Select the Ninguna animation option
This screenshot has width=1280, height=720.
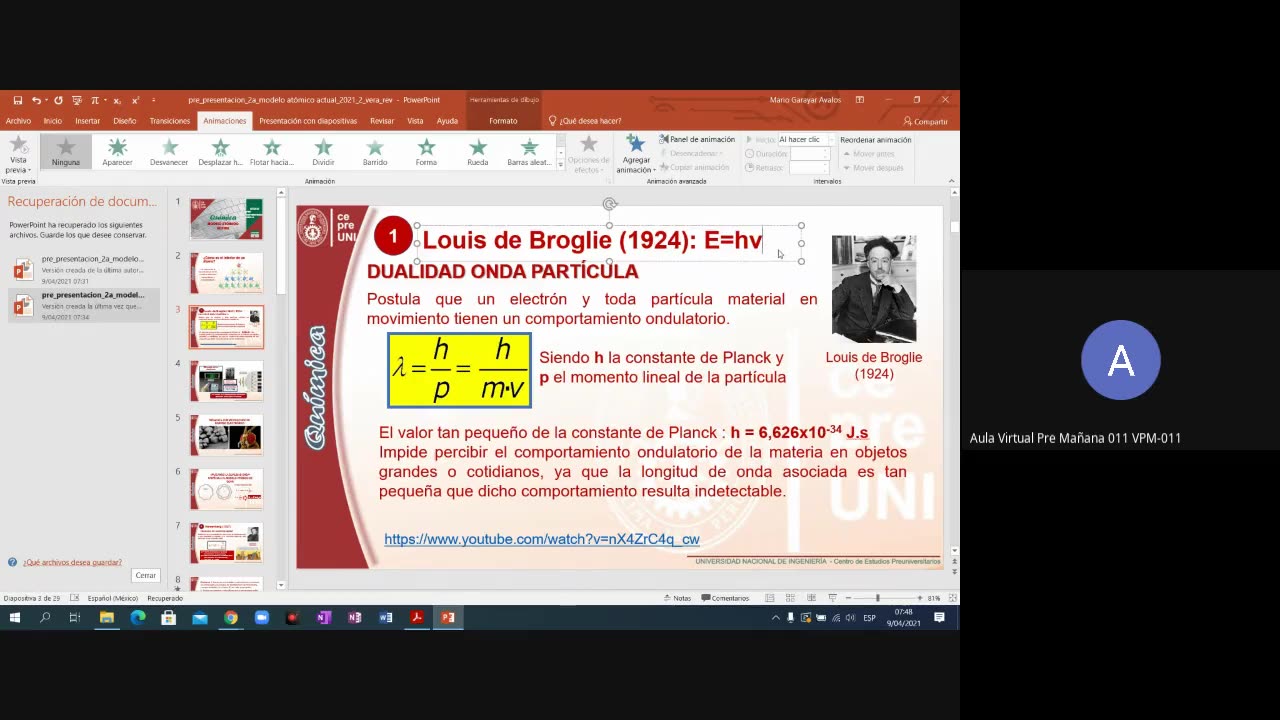(66, 152)
